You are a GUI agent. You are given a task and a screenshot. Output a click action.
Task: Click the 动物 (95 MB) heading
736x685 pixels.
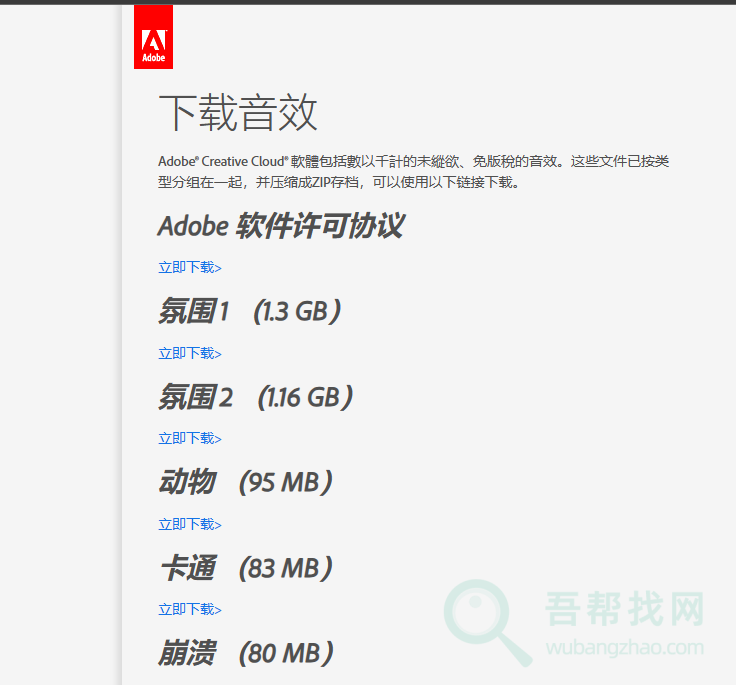(245, 483)
